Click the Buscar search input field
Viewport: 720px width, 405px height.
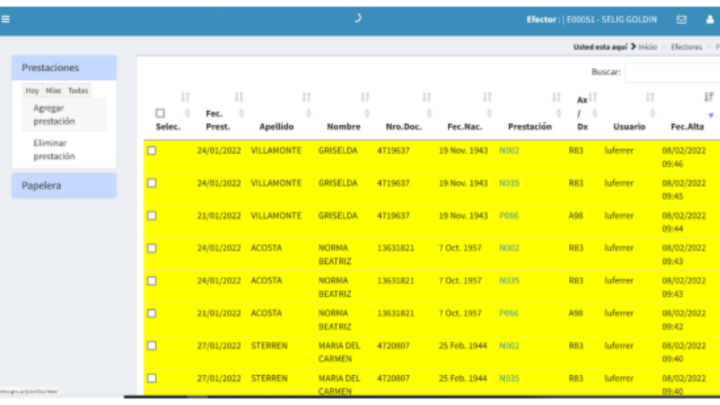pyautogui.click(x=672, y=72)
